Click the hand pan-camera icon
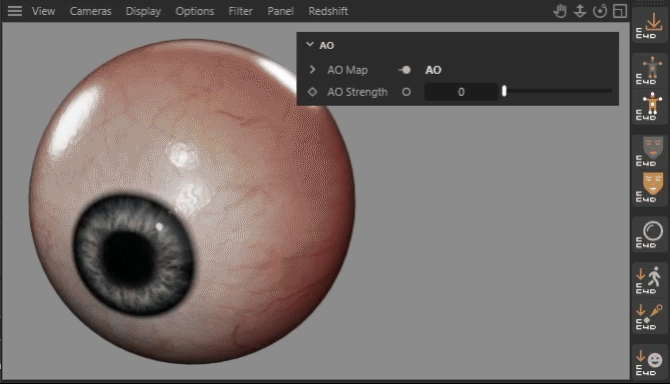670x384 pixels. pyautogui.click(x=560, y=11)
